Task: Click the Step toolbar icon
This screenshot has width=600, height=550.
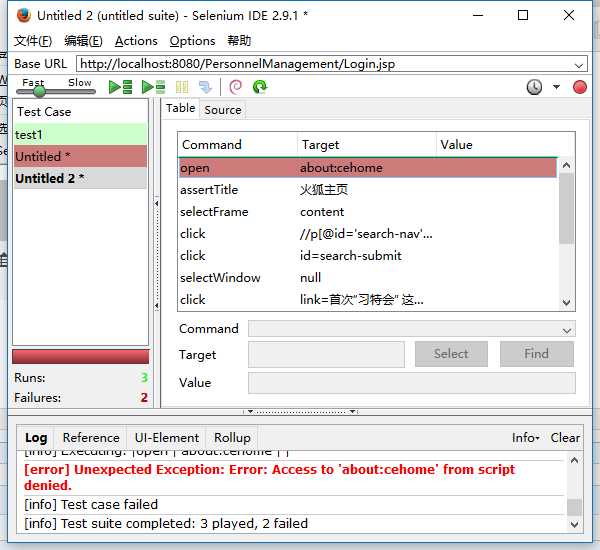Action: [x=205, y=87]
